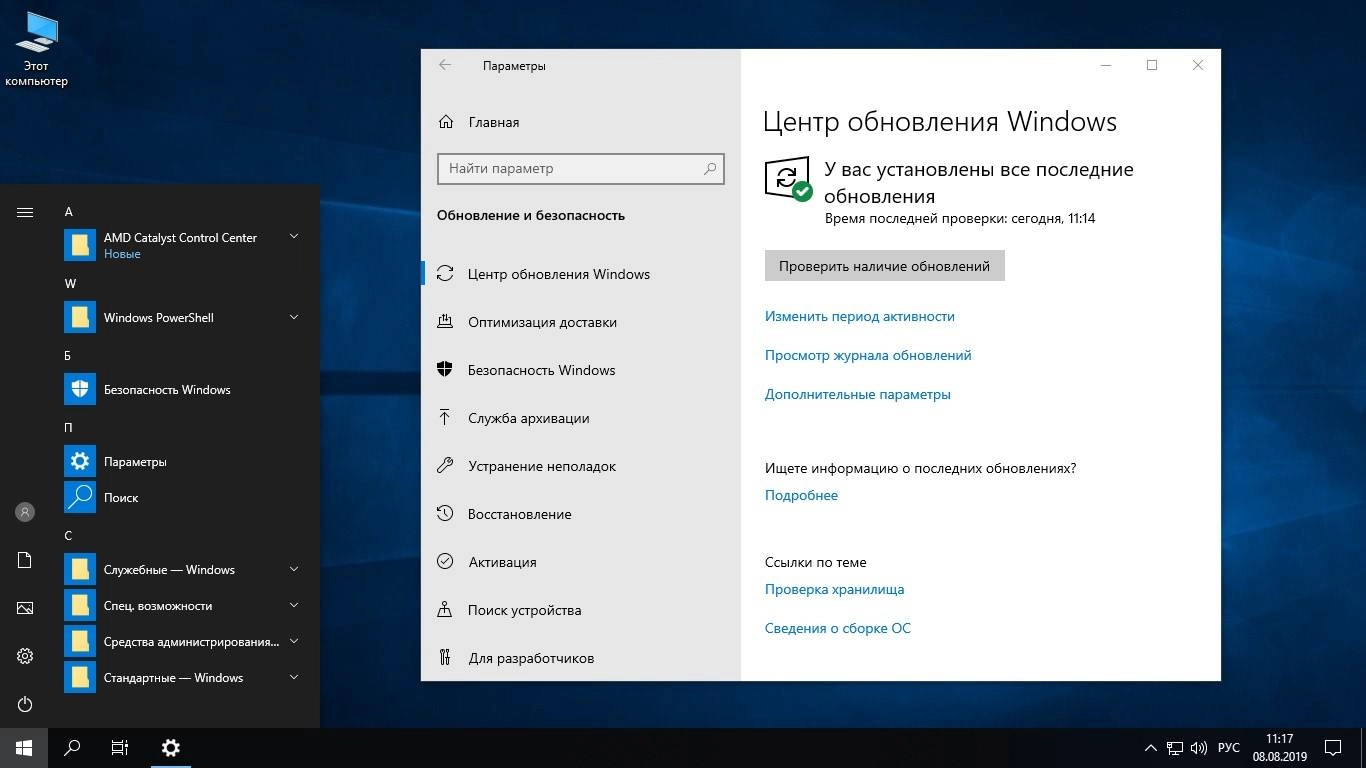
Task: Open Поиск app in Start list
Action: click(80, 497)
